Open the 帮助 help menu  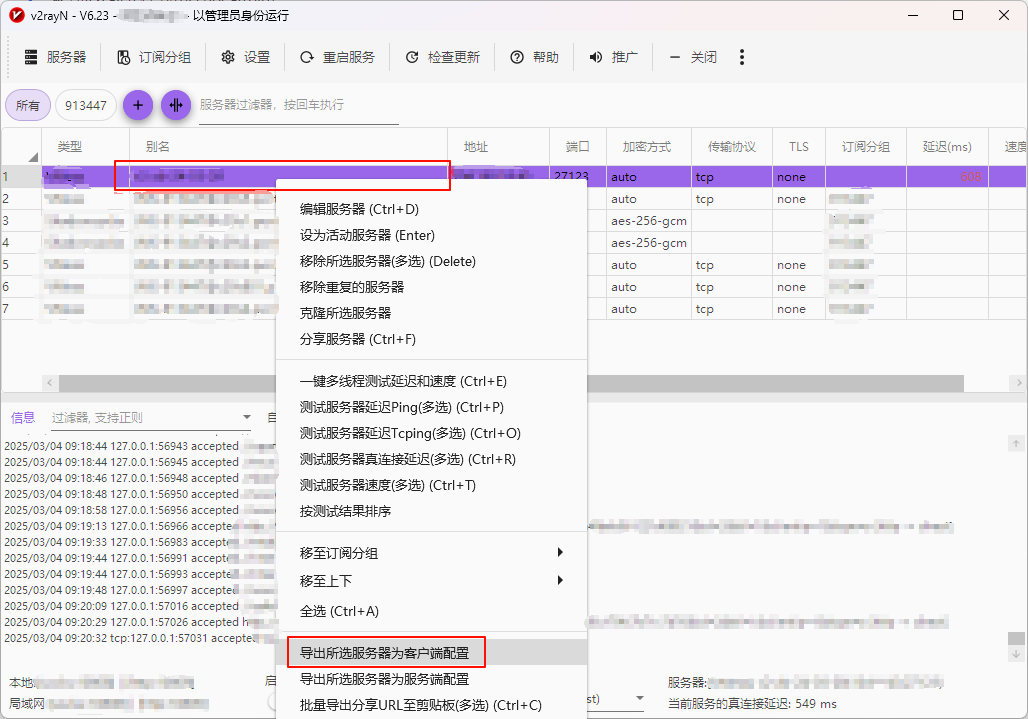pos(534,57)
